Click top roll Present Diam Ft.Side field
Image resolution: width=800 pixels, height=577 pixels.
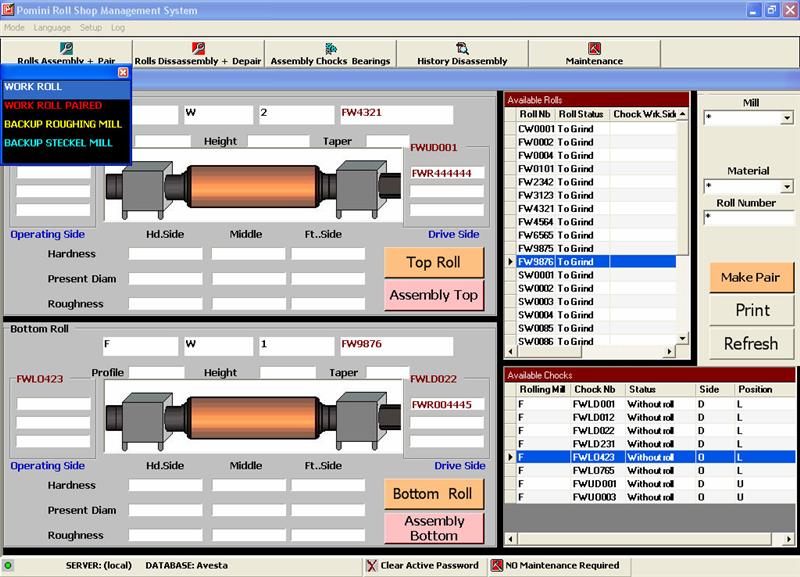(328, 279)
